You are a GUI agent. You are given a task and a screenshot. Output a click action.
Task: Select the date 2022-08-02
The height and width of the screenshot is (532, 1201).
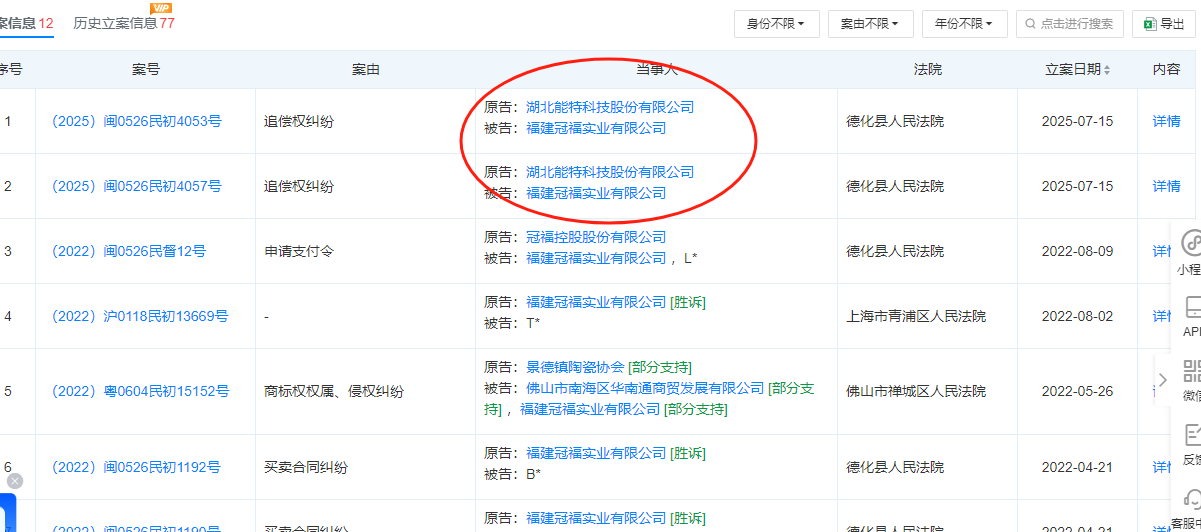[x=1077, y=317]
